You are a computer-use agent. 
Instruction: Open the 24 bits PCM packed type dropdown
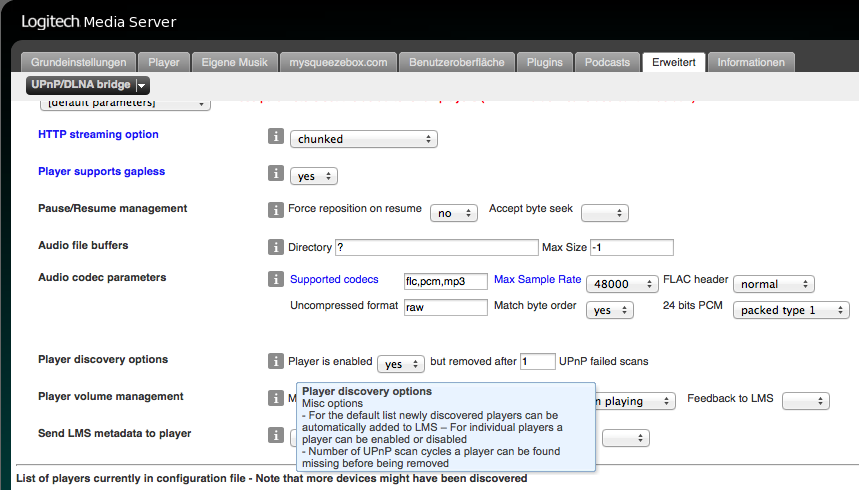pos(790,310)
